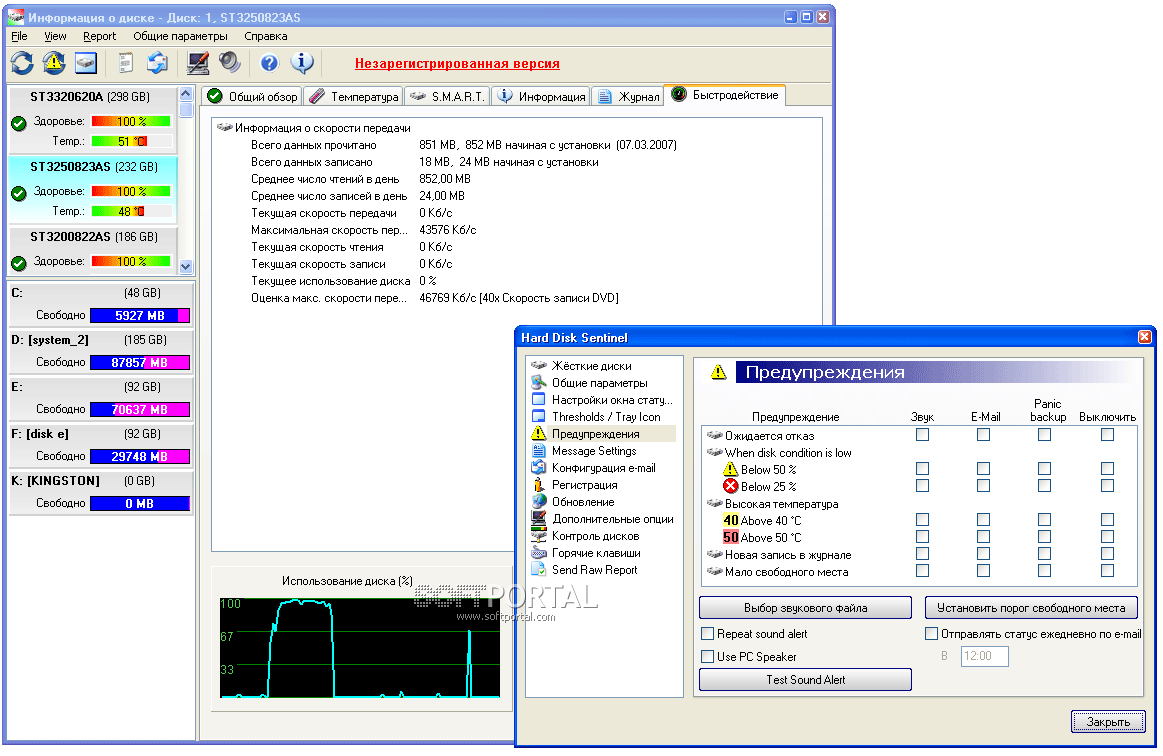Viewport: 1163px width, 756px height.
Task: Click the blue refresh arrows toolbar icon
Action: click(22, 63)
